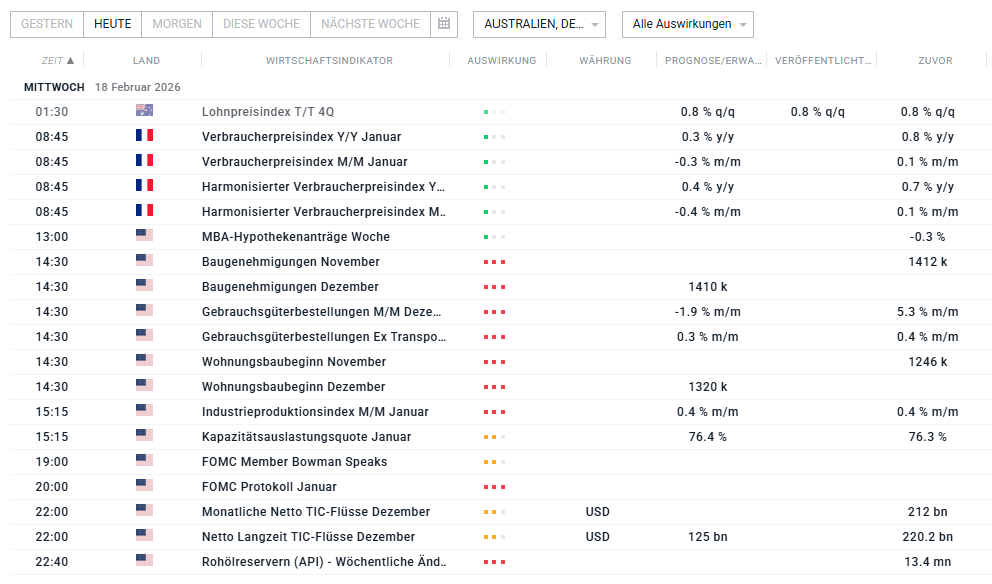The width and height of the screenshot is (992, 584).
Task: Click the impact dots for Industrieproduktionsindex M/M Januar
Action: [494, 411]
